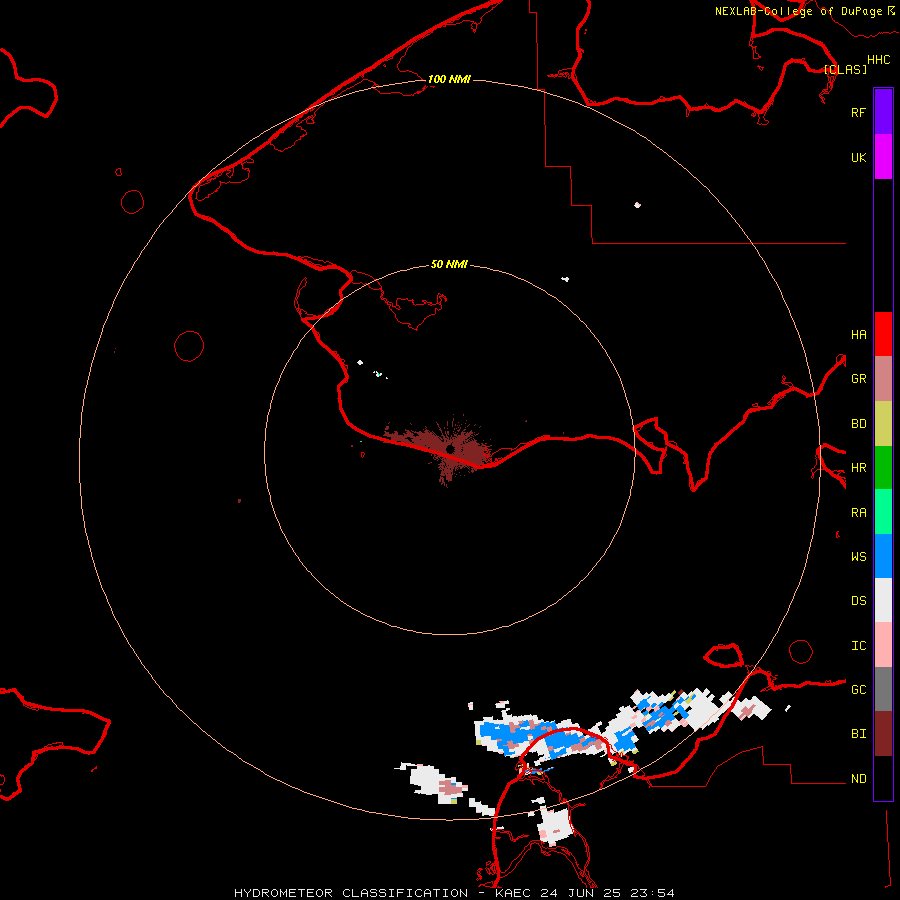Click the BI legend label

tap(858, 734)
